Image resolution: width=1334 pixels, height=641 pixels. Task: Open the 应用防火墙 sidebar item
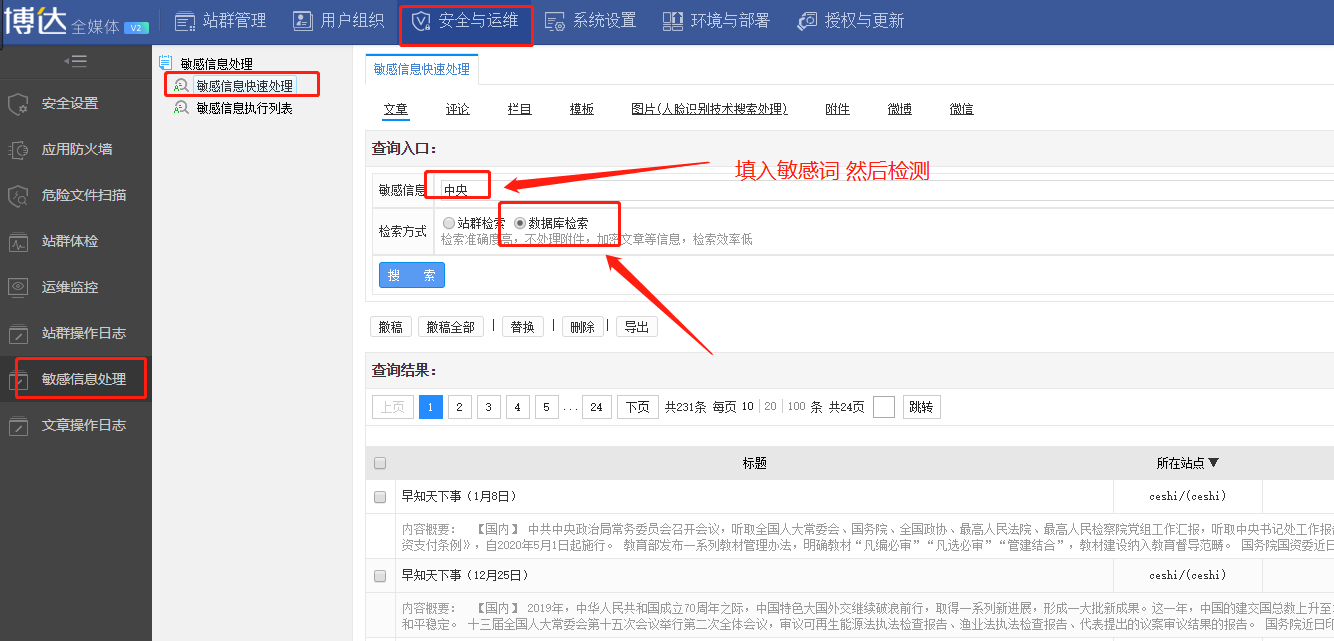click(76, 150)
